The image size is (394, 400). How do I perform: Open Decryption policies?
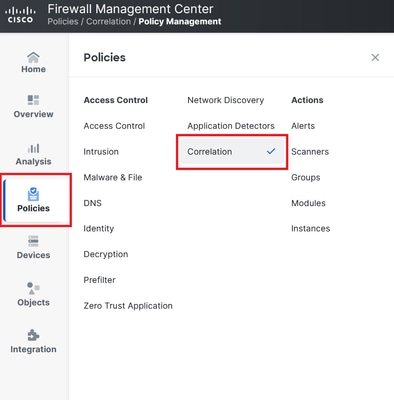pyautogui.click(x=106, y=254)
